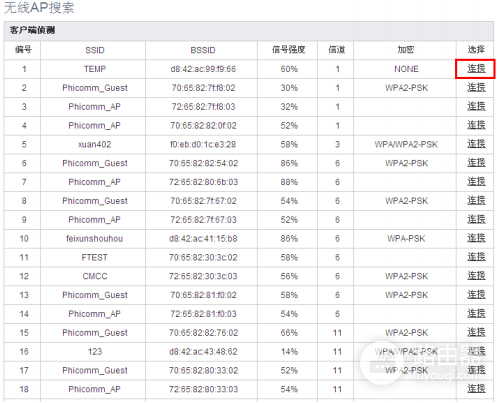Connect to Phicomm_AP in row 9
Image resolution: width=500 pixels, height=403 pixels.
(476, 219)
